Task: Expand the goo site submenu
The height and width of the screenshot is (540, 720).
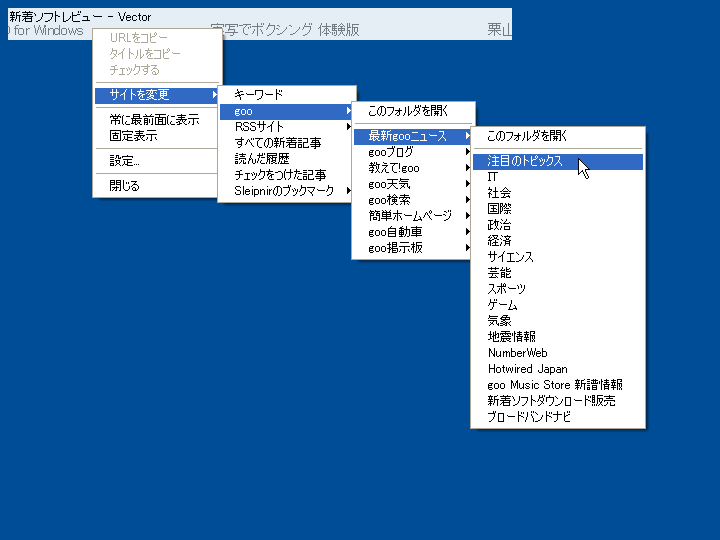Action: point(287,111)
